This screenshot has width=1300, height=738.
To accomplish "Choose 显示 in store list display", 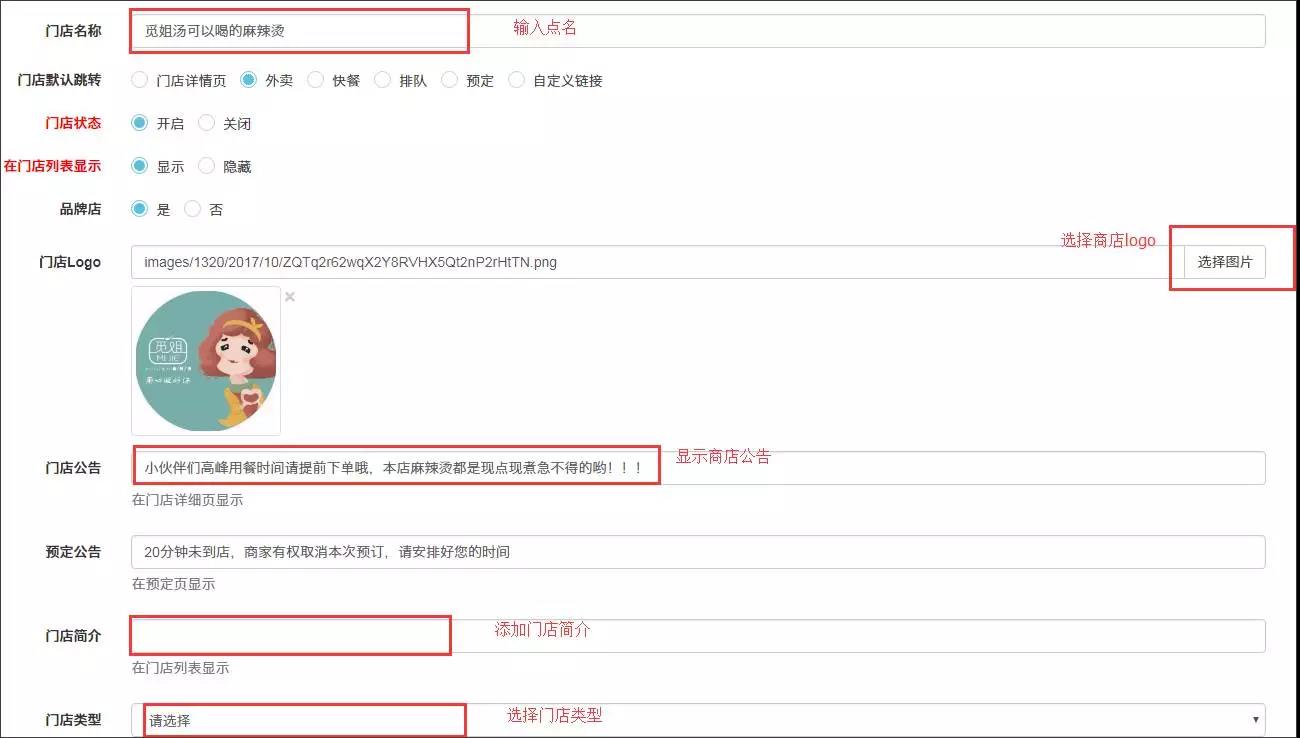I will click(140, 166).
